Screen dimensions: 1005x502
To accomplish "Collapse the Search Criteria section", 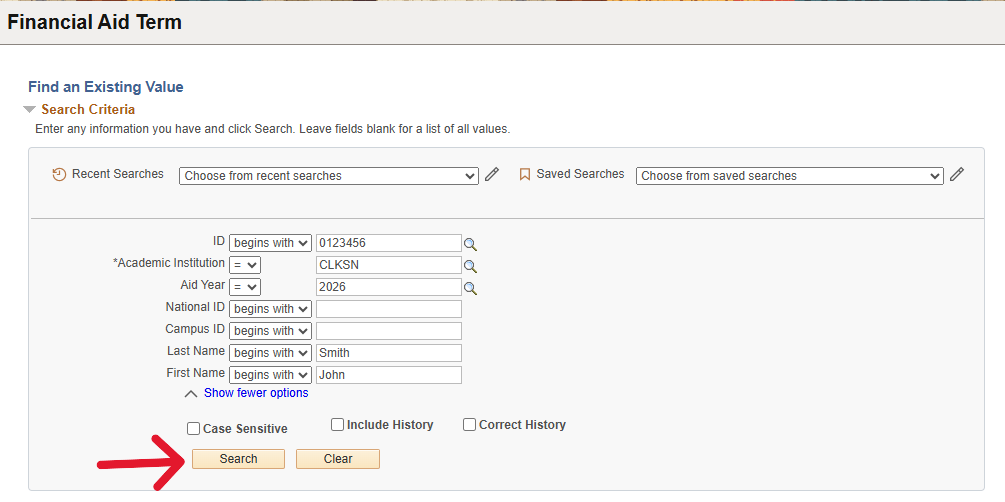I will [30, 110].
